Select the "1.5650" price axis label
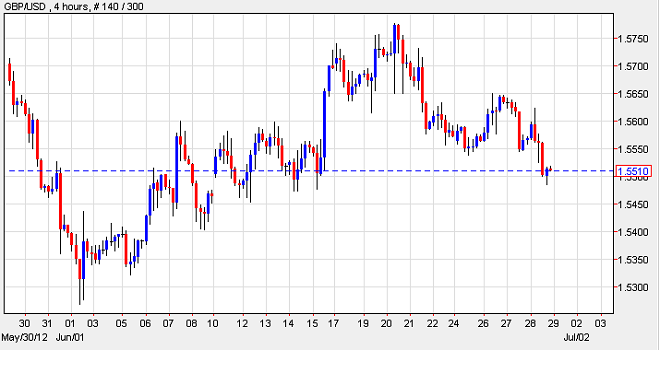The image size is (659, 367). [x=633, y=94]
